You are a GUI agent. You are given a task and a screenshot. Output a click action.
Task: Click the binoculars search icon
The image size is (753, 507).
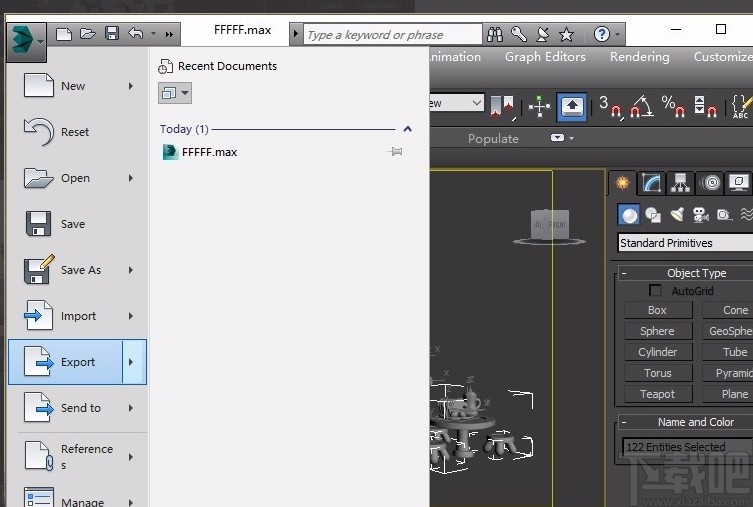(495, 34)
